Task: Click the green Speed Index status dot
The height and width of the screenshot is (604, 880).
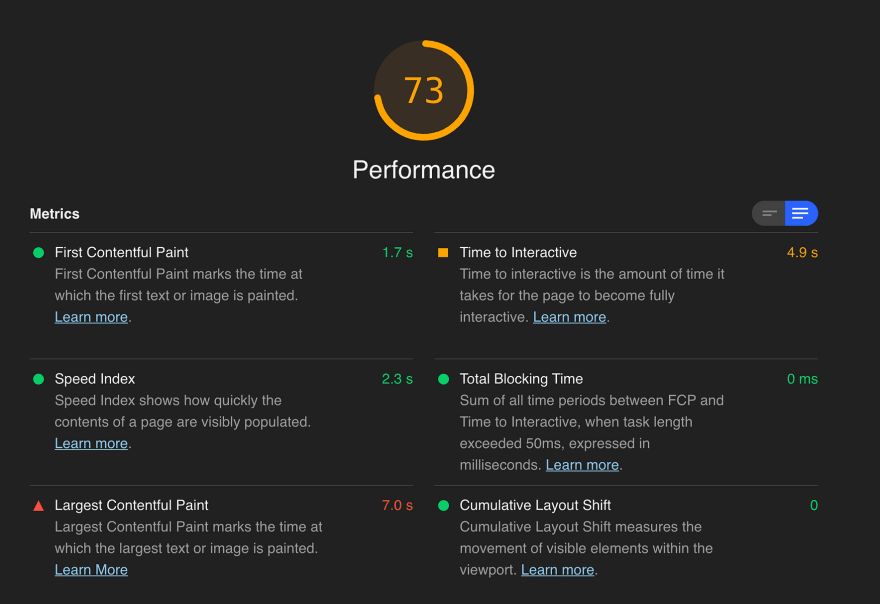Action: click(39, 379)
